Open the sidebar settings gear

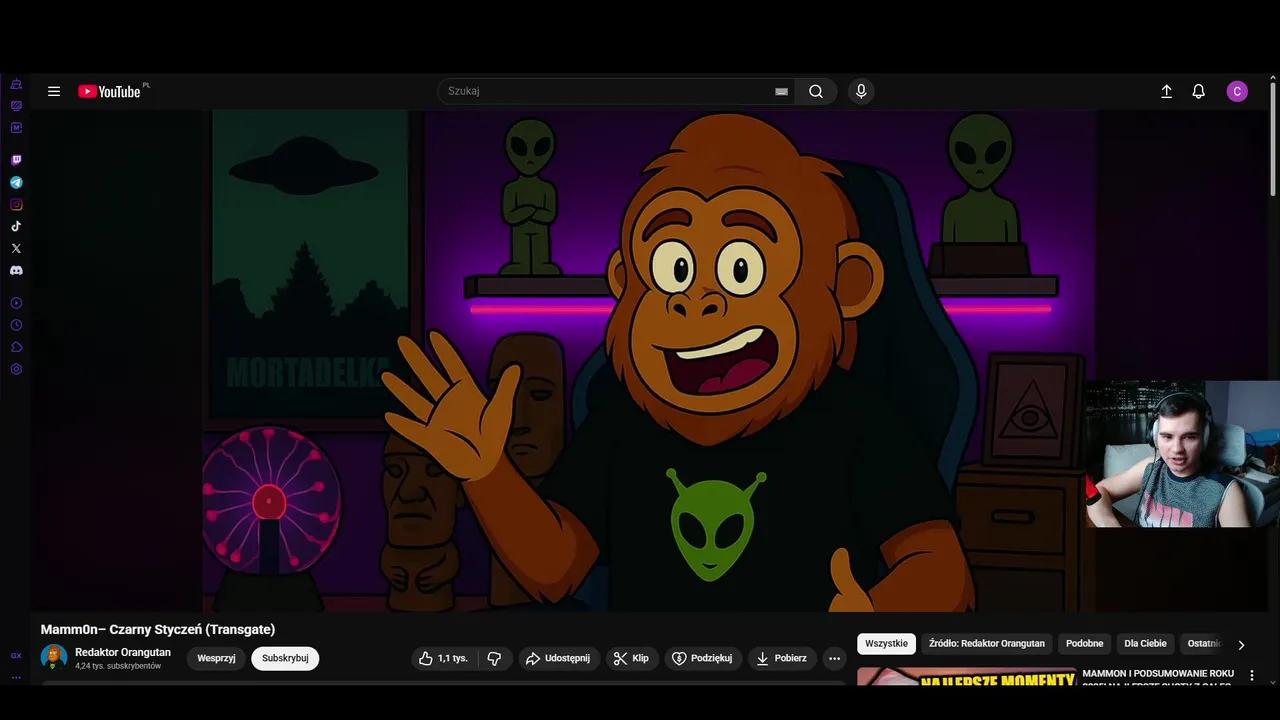[x=16, y=369]
